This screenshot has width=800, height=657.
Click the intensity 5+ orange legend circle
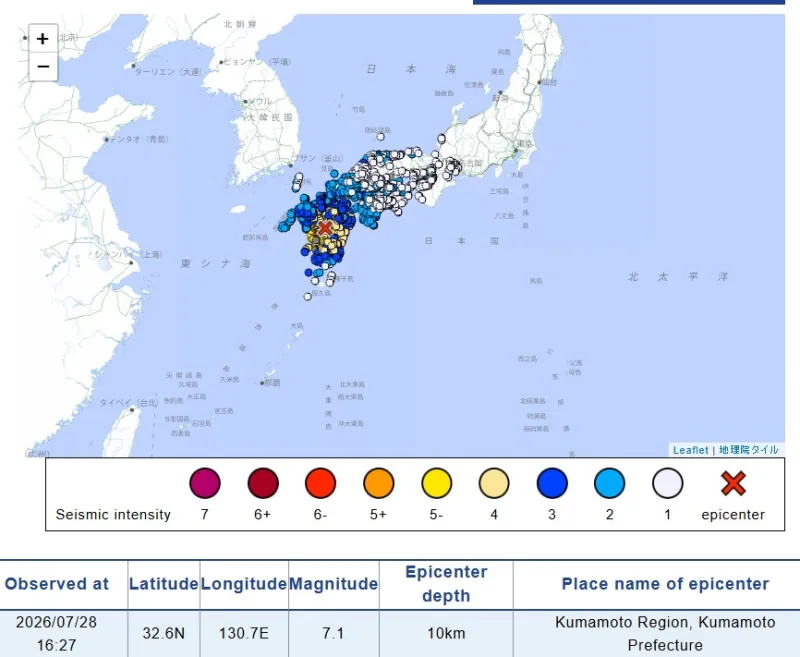pos(379,483)
